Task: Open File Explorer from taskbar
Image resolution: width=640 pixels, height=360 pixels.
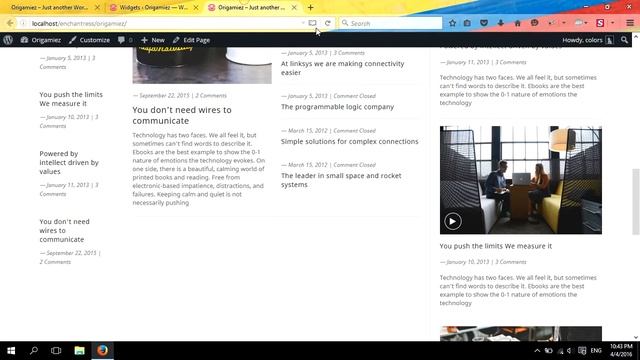Action: [79, 351]
